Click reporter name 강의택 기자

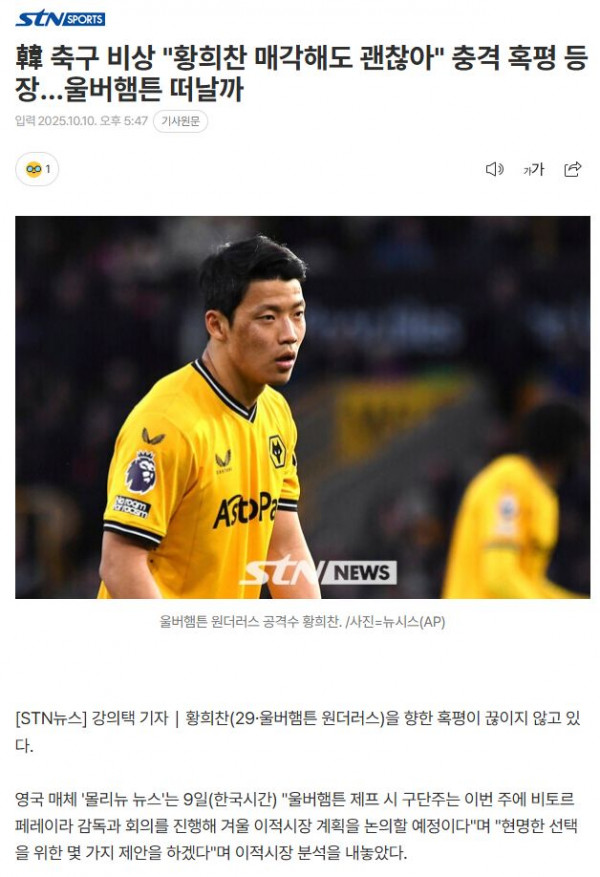(130, 718)
